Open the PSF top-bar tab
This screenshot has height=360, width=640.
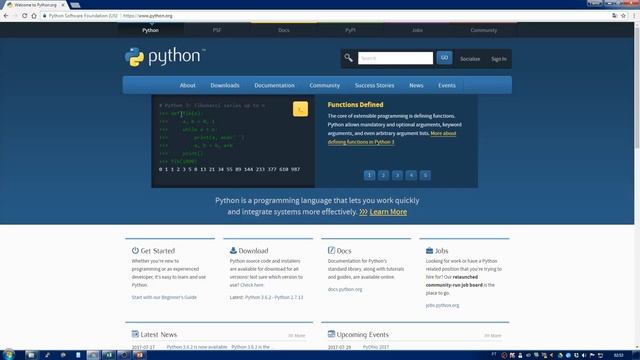point(217,30)
